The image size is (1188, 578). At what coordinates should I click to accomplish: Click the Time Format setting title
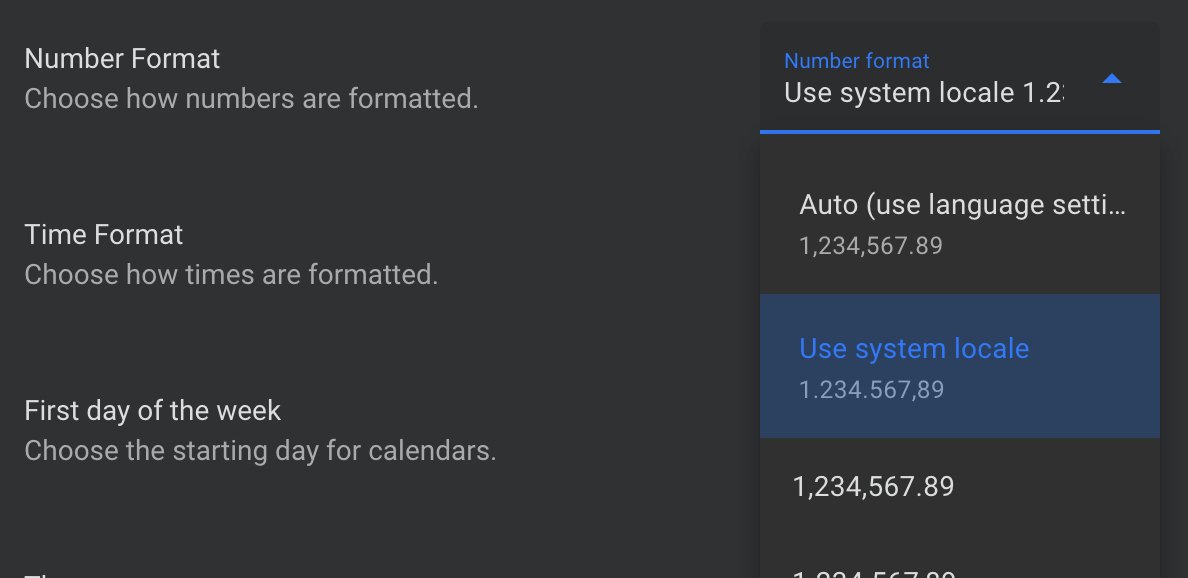click(x=104, y=235)
